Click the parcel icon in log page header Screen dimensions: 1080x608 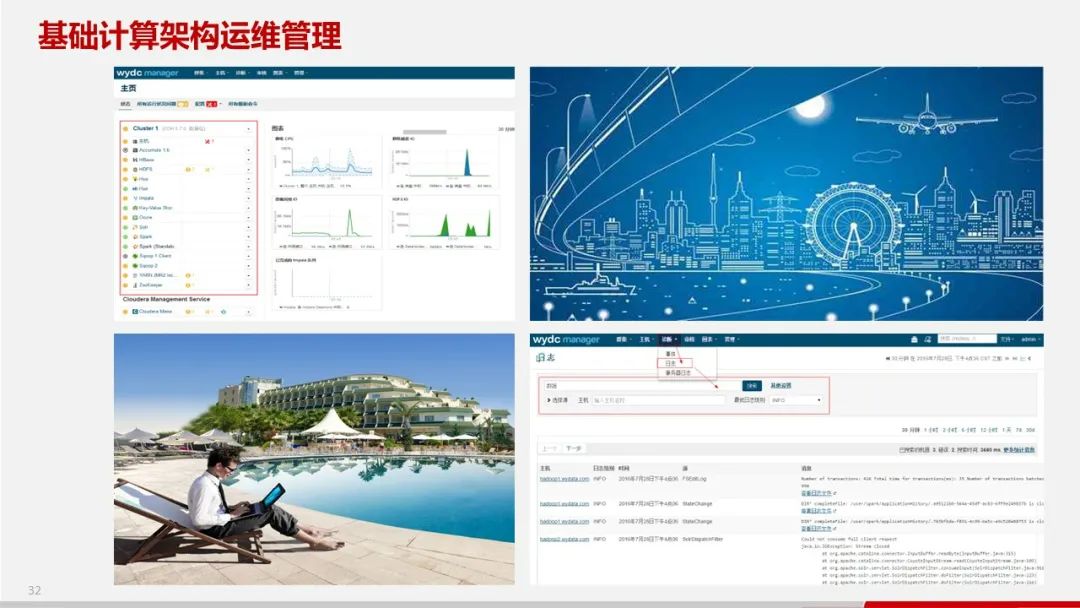coord(914,339)
